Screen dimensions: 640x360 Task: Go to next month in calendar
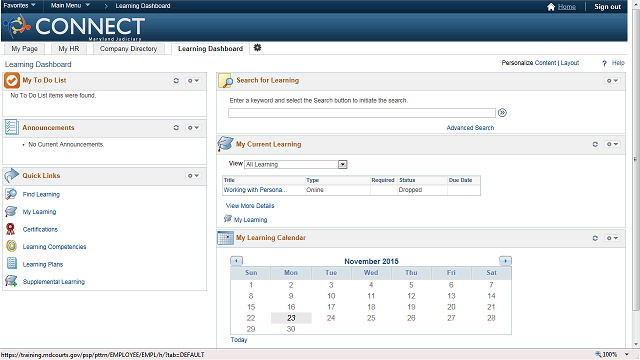pyautogui.click(x=505, y=261)
